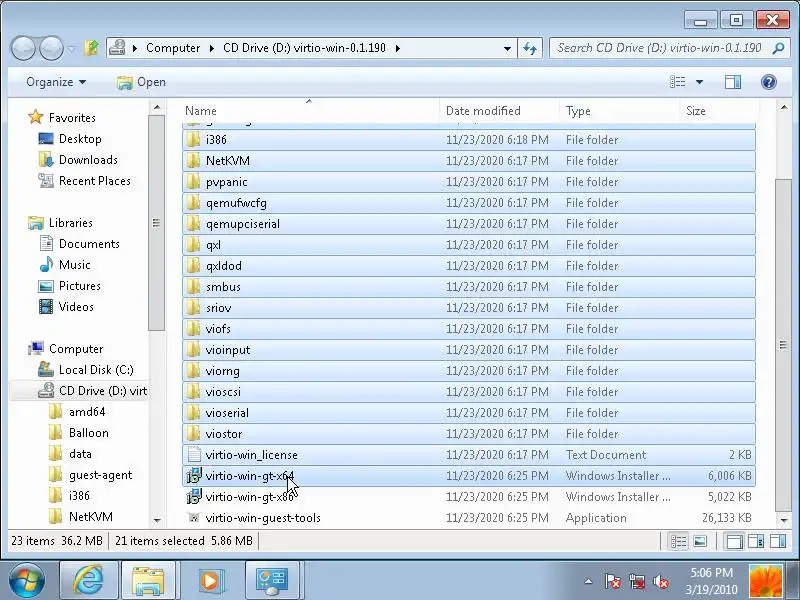Click the viostor folder icon

[x=193, y=434]
